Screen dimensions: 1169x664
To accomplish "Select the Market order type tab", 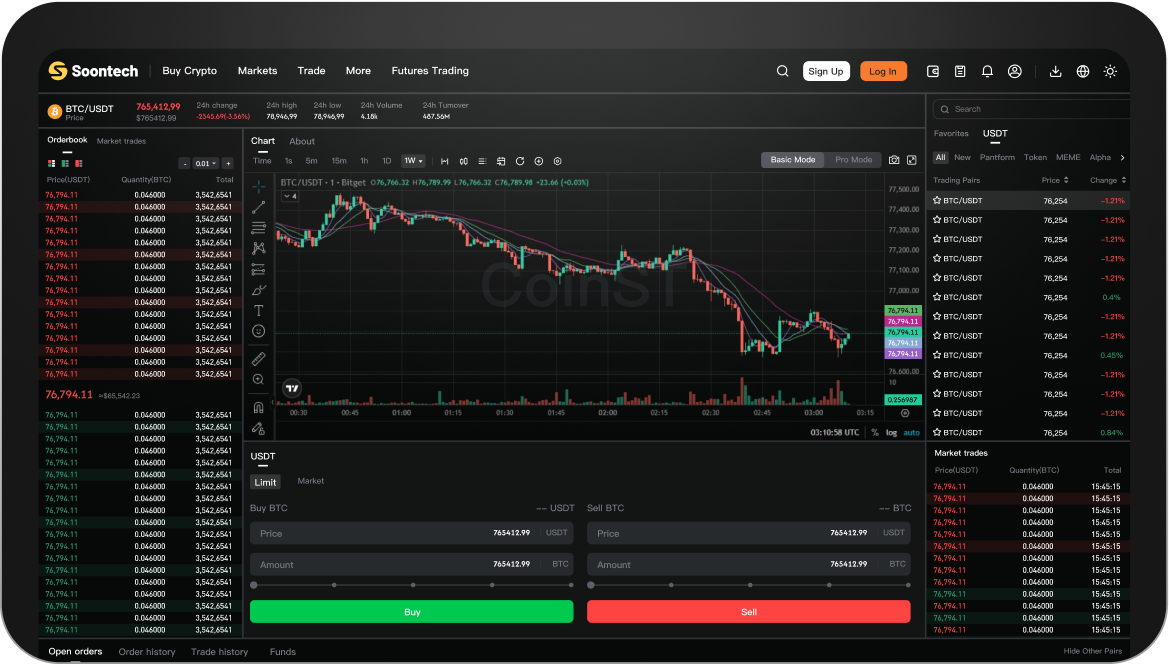I will click(x=310, y=481).
